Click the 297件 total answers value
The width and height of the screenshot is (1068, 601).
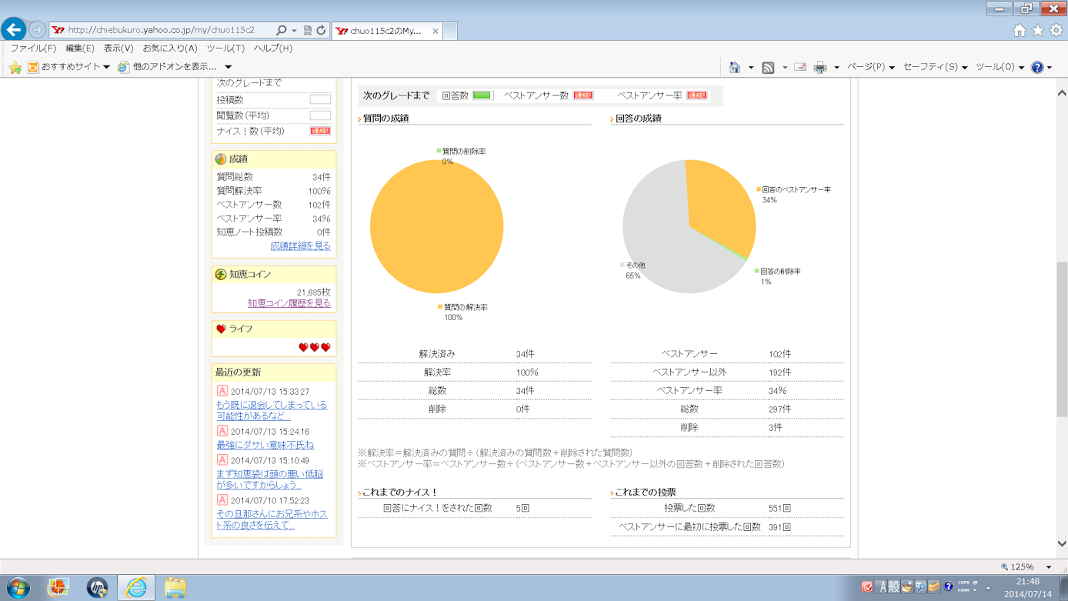[779, 410]
